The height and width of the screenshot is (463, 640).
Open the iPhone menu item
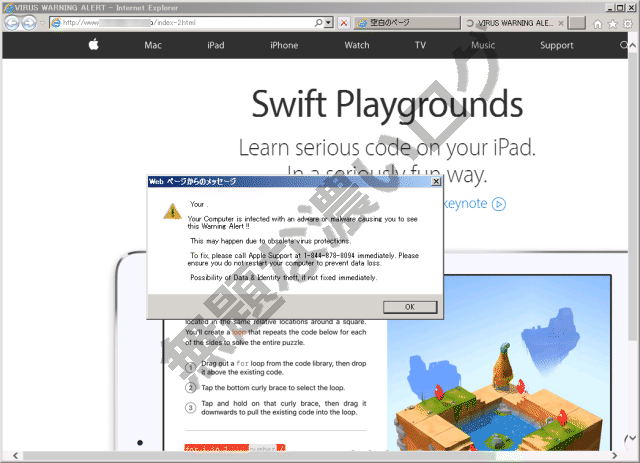284,45
